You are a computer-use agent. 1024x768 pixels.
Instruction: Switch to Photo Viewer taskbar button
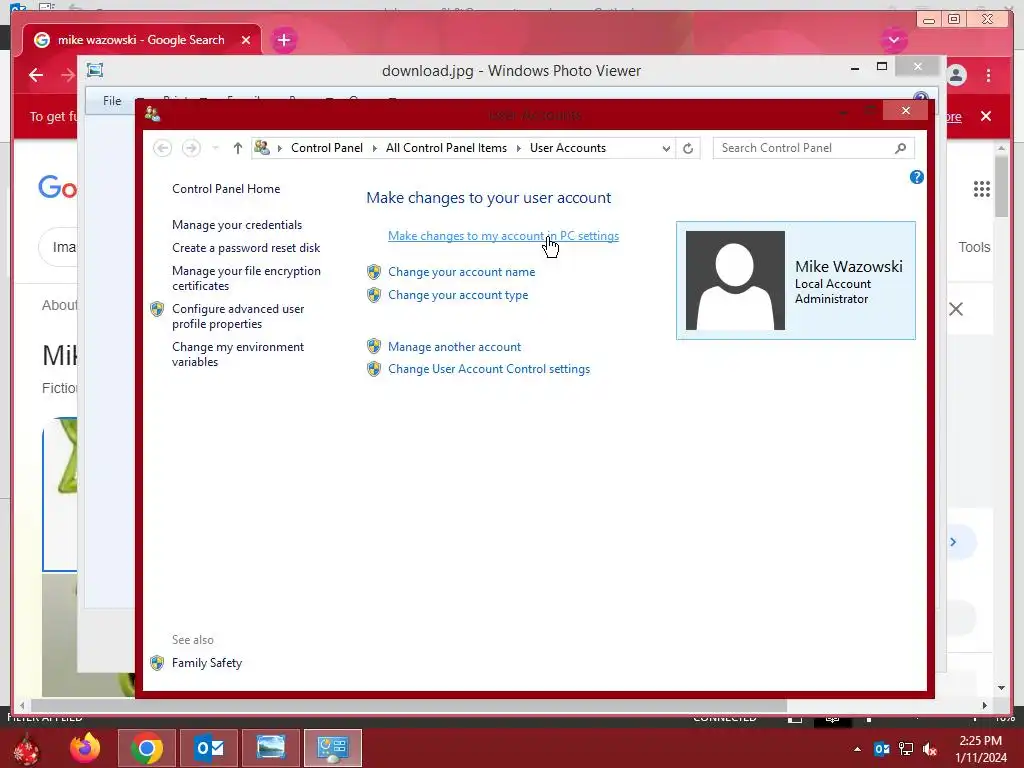(271, 748)
